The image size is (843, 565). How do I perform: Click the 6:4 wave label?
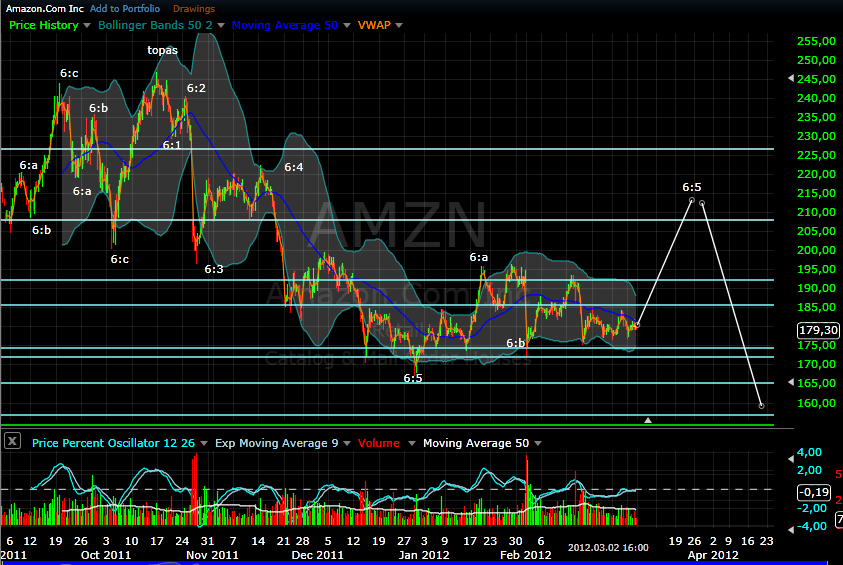point(294,167)
